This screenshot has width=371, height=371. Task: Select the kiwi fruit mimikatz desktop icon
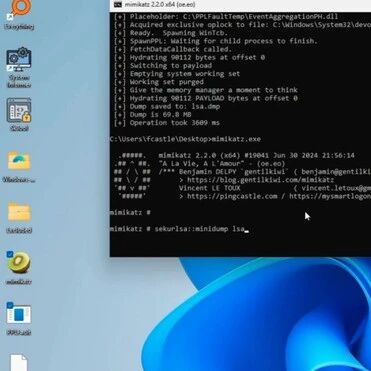(19, 262)
